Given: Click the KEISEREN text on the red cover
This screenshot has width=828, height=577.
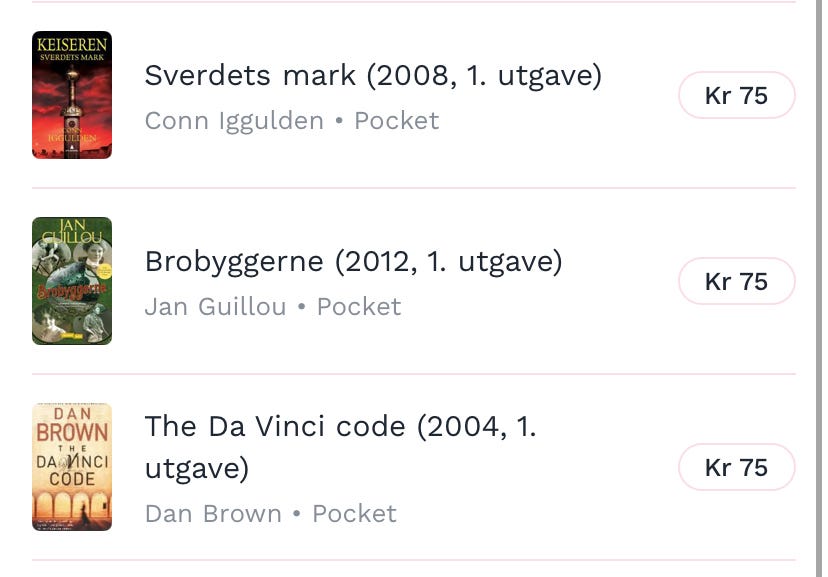Looking at the screenshot, I should point(72,44).
